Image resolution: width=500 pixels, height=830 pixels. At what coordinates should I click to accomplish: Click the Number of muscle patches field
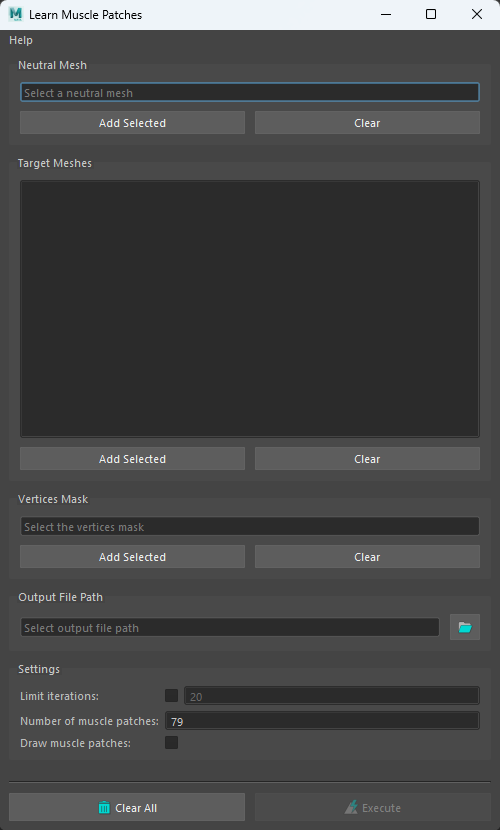pyautogui.click(x=322, y=721)
